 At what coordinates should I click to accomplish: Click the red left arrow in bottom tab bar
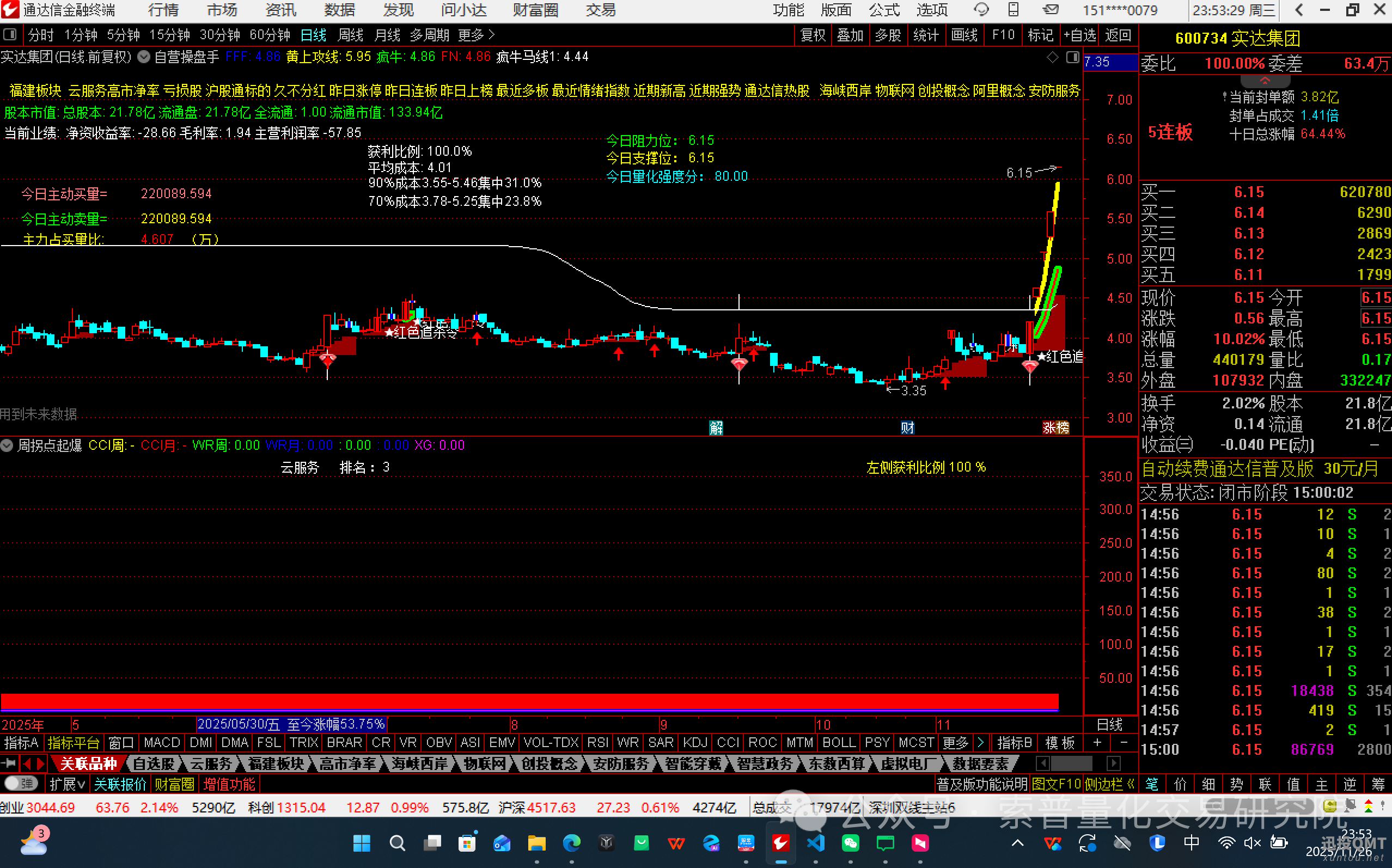[26, 763]
